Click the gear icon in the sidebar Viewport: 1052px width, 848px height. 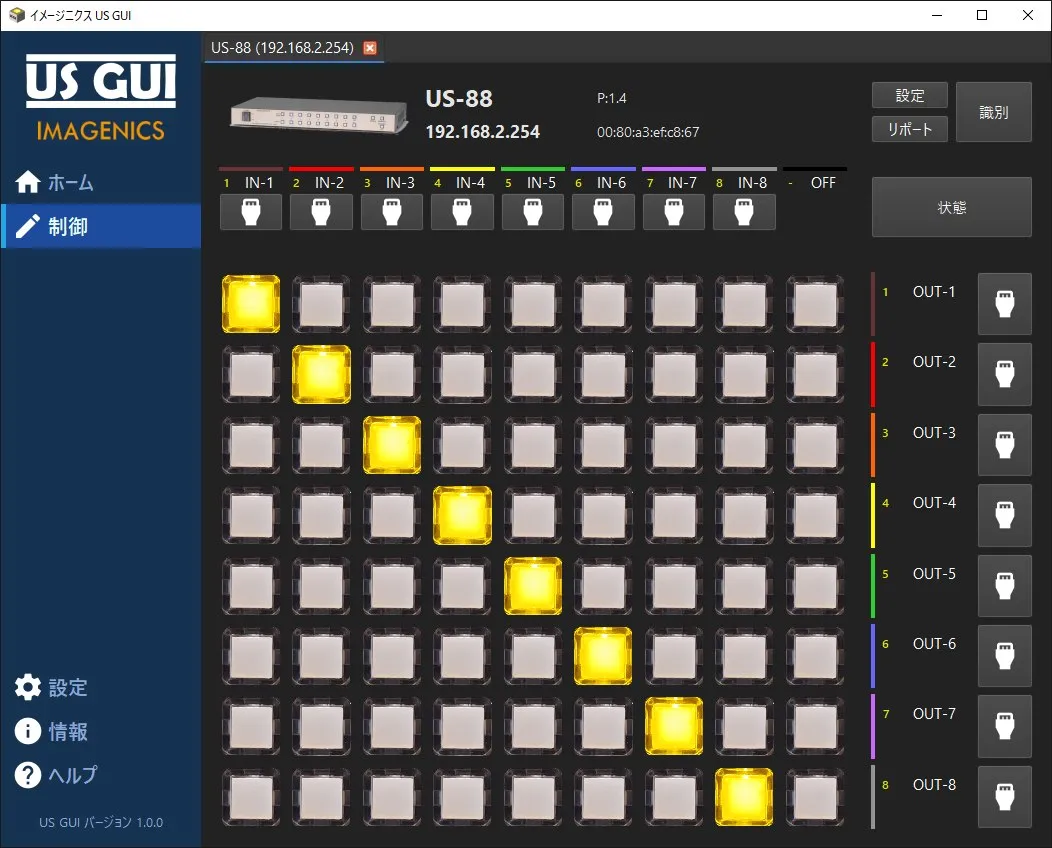pos(28,687)
